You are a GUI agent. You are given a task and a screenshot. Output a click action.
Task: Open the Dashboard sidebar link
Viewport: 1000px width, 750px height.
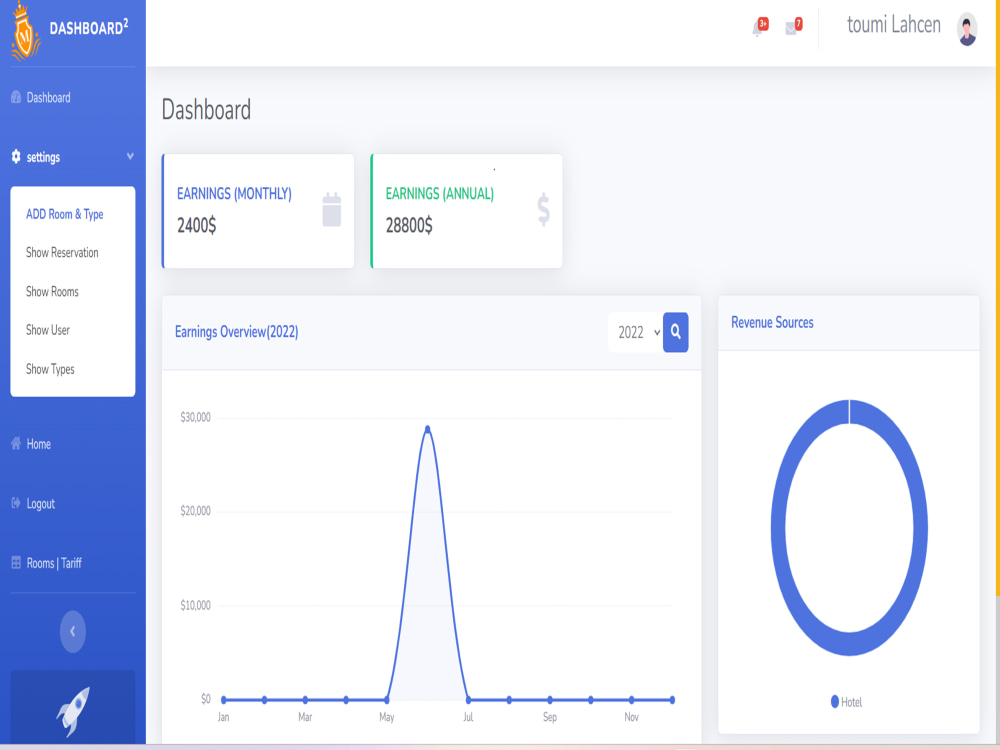(48, 98)
